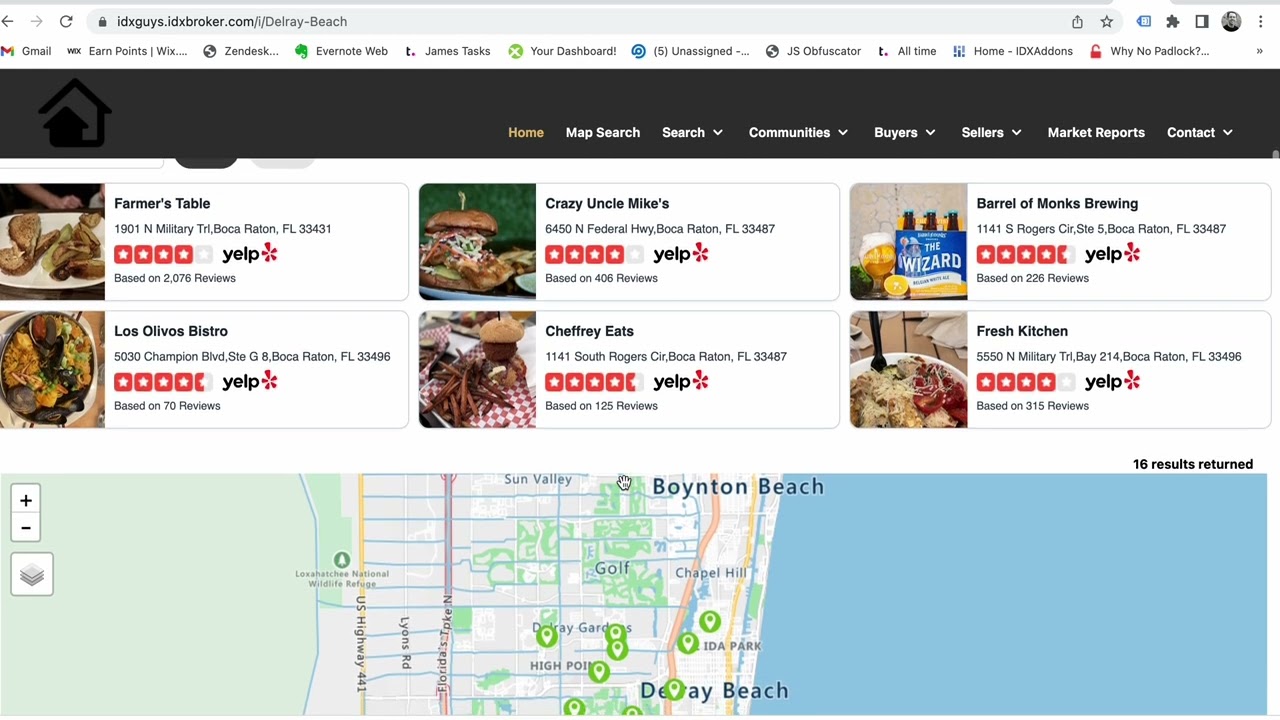Click the padlock site info icon
1280x720 pixels.
pyautogui.click(x=102, y=21)
